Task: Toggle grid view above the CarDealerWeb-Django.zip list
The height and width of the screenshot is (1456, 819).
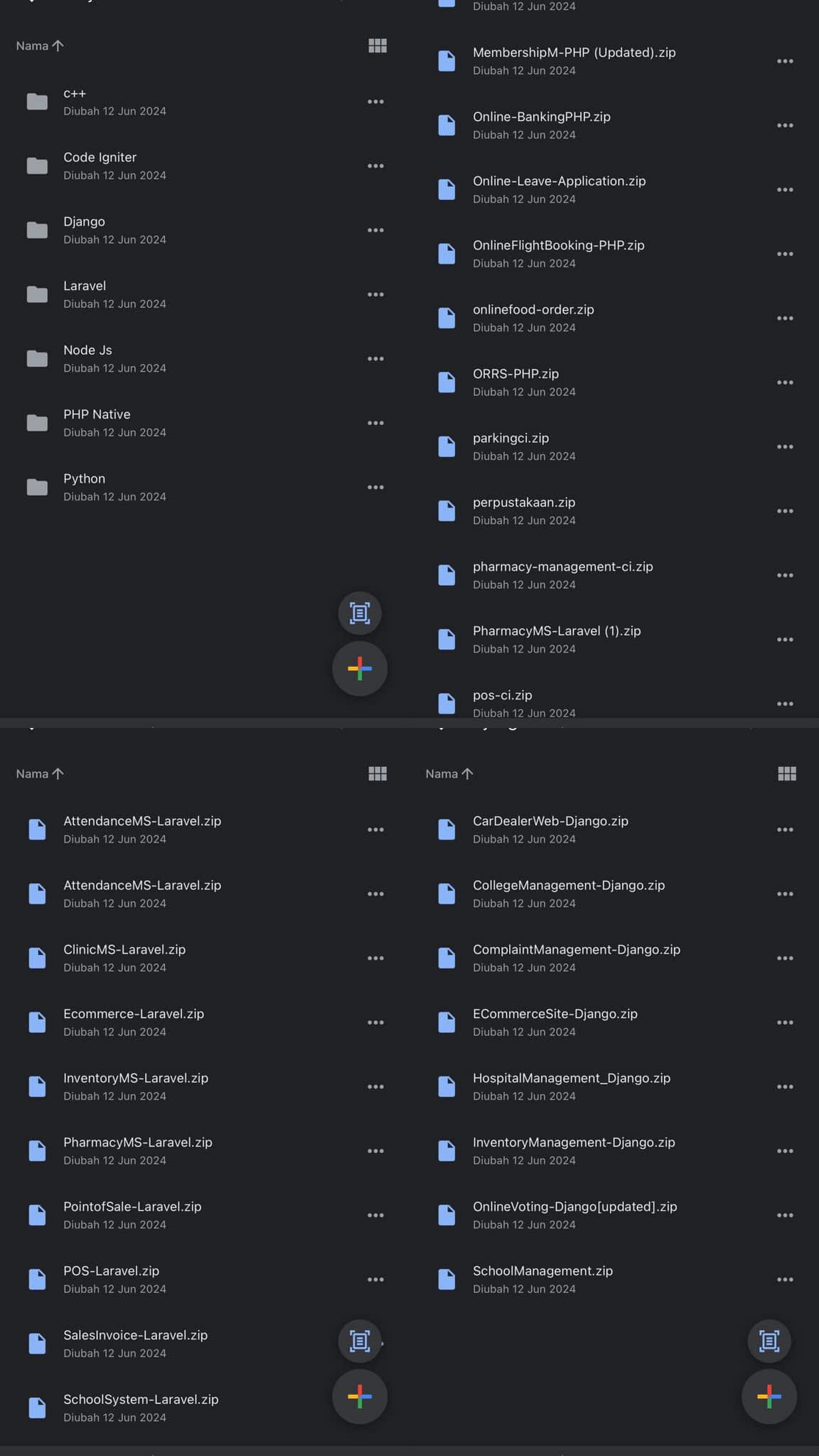Action: [x=787, y=773]
